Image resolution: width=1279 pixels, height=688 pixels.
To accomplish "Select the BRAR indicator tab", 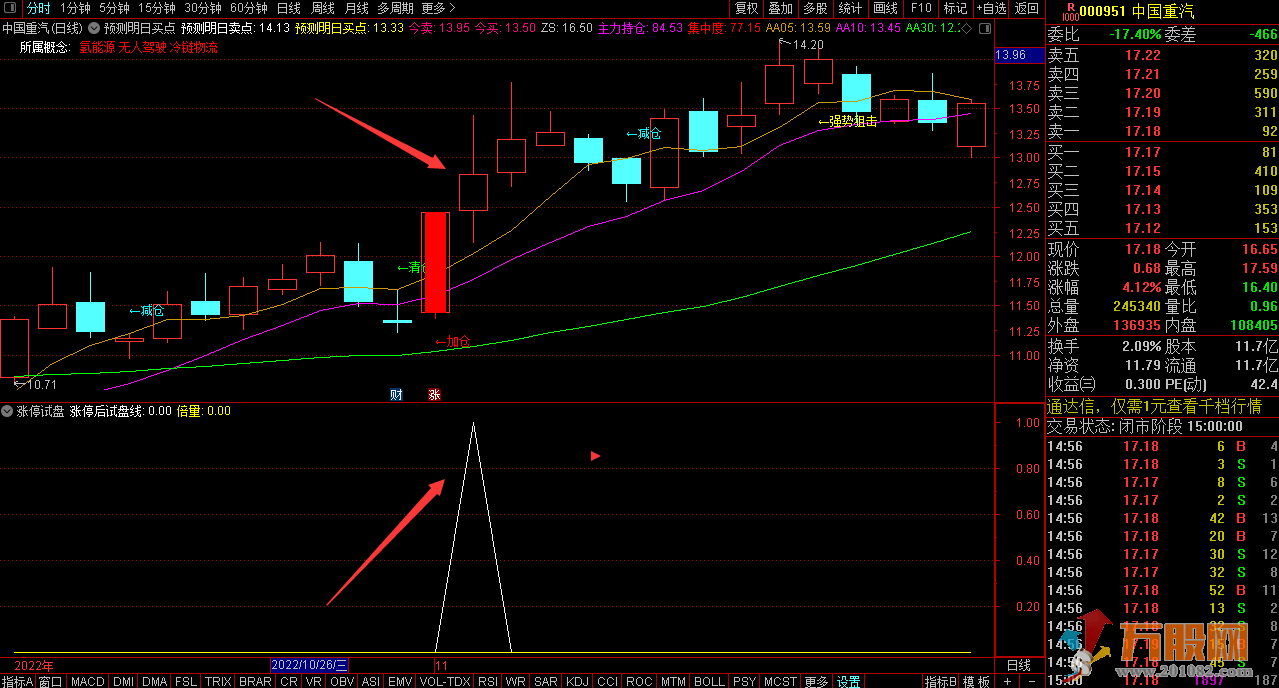I will coord(255,681).
